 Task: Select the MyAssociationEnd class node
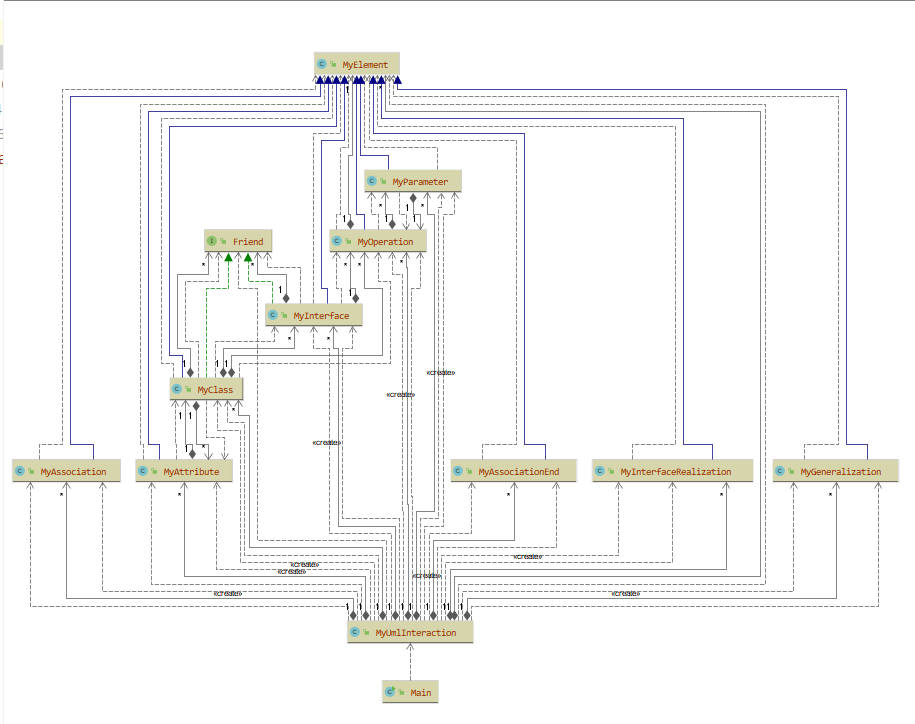pos(514,471)
